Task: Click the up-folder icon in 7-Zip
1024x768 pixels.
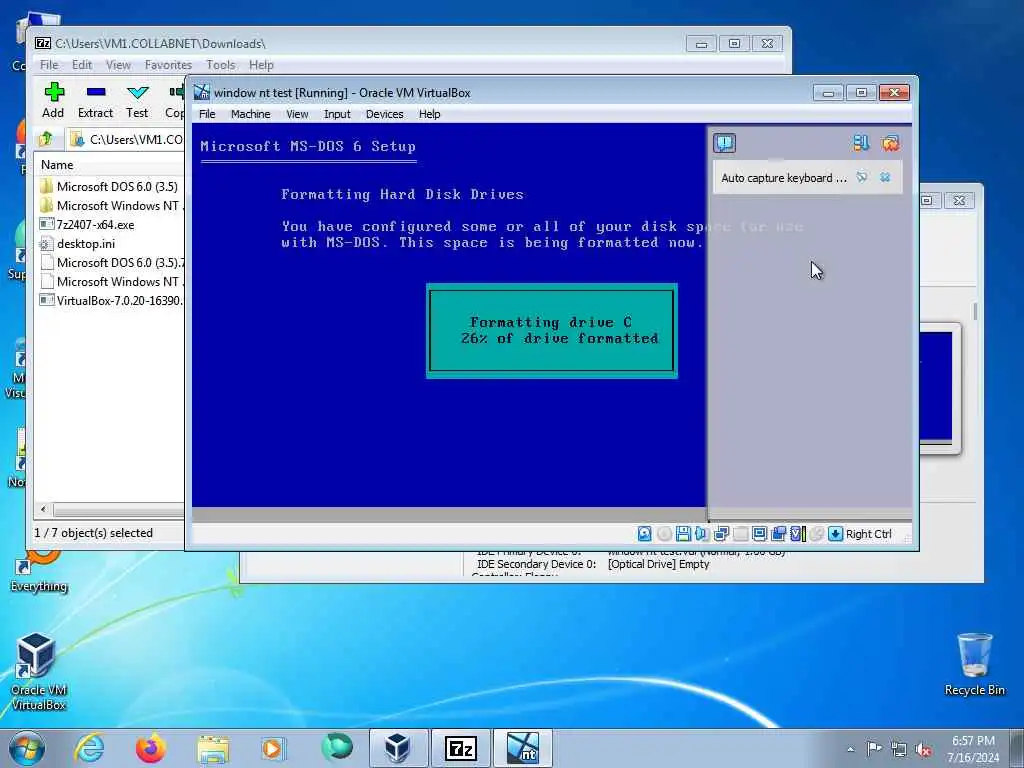Action: [46, 138]
